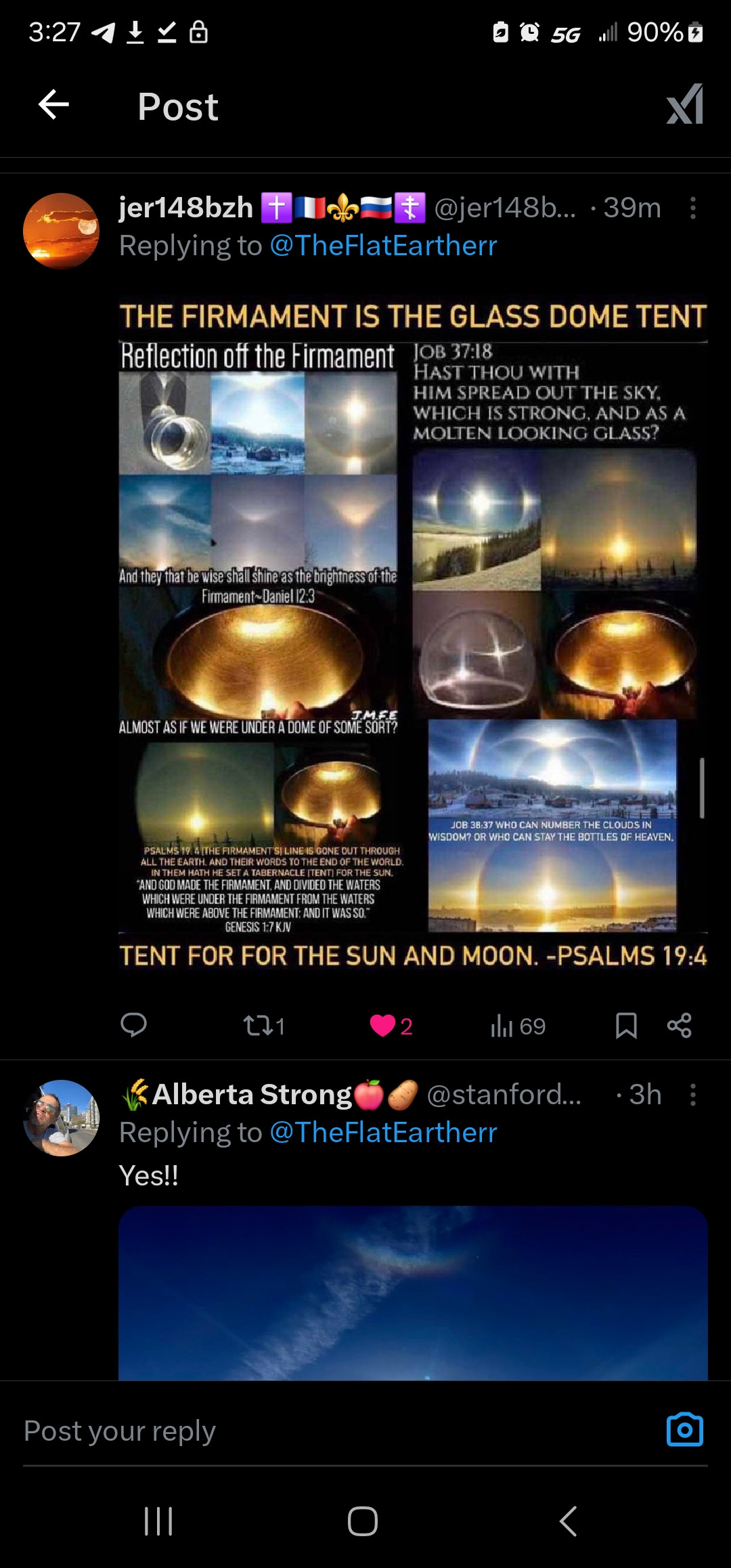Open Alberta Strong's blue sky photo
Screen dimensions: 731x1568
[x=413, y=1292]
